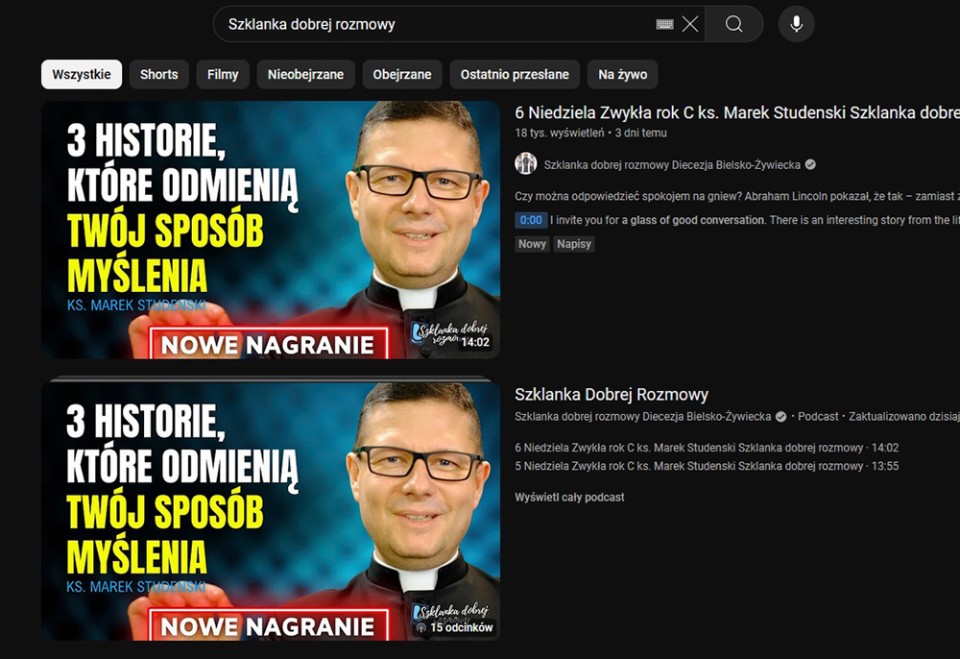The image size is (960, 659).
Task: Enable the Shorts search filter
Action: 158,74
